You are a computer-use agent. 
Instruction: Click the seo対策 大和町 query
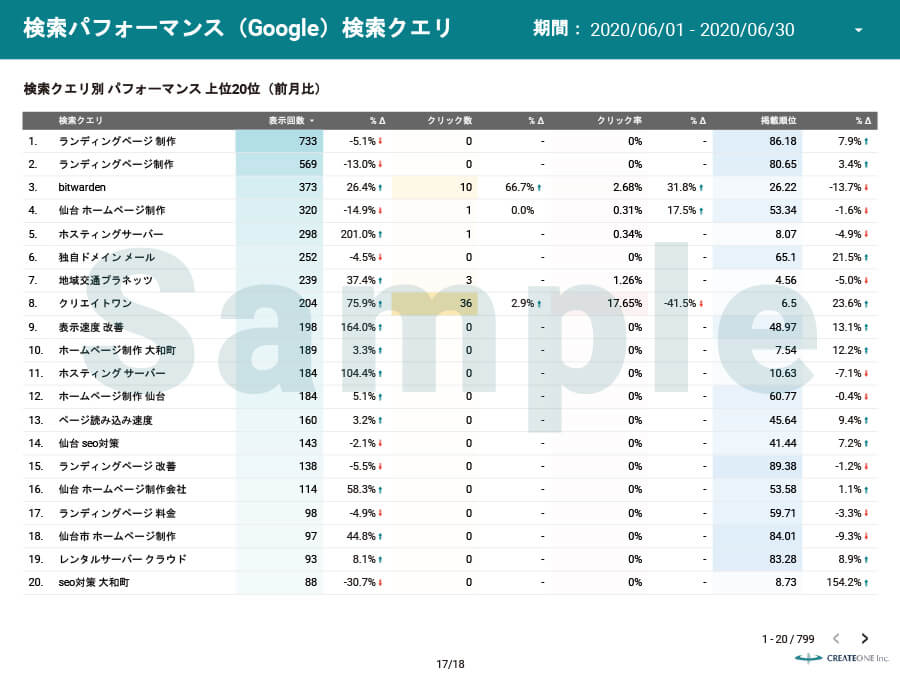(94, 582)
